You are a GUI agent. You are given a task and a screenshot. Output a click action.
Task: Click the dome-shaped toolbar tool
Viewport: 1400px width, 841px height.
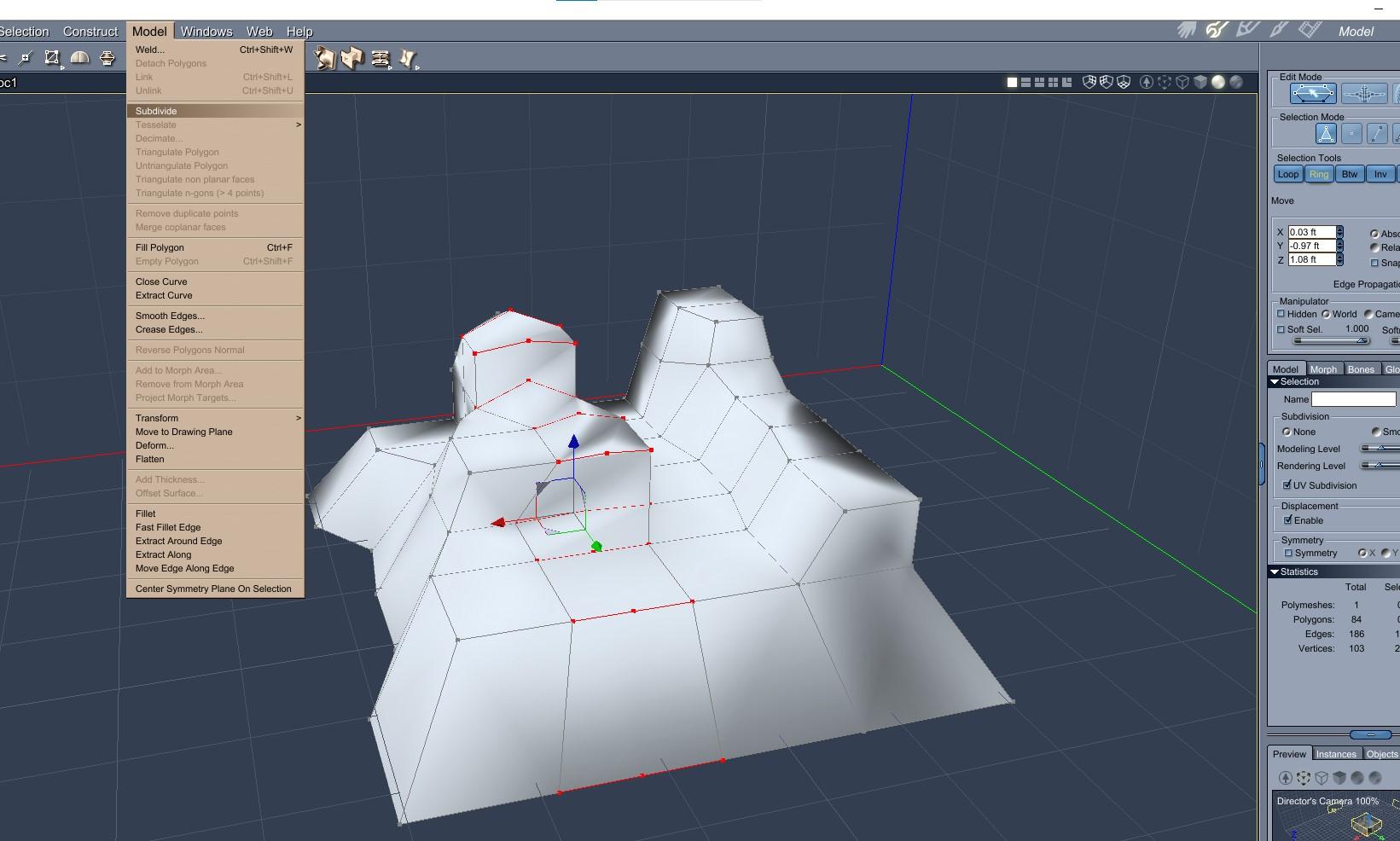(79, 58)
